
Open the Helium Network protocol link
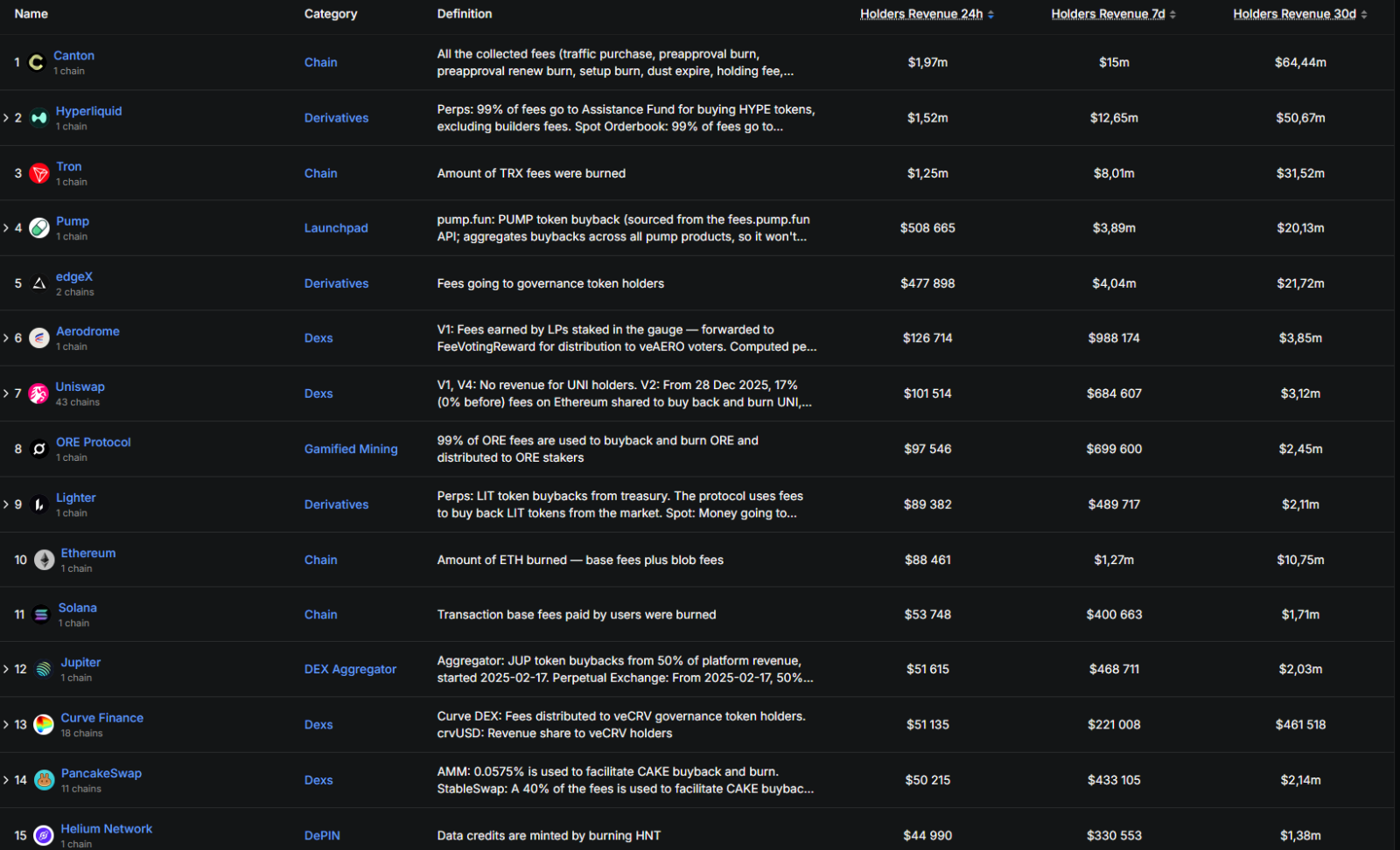pyautogui.click(x=107, y=829)
